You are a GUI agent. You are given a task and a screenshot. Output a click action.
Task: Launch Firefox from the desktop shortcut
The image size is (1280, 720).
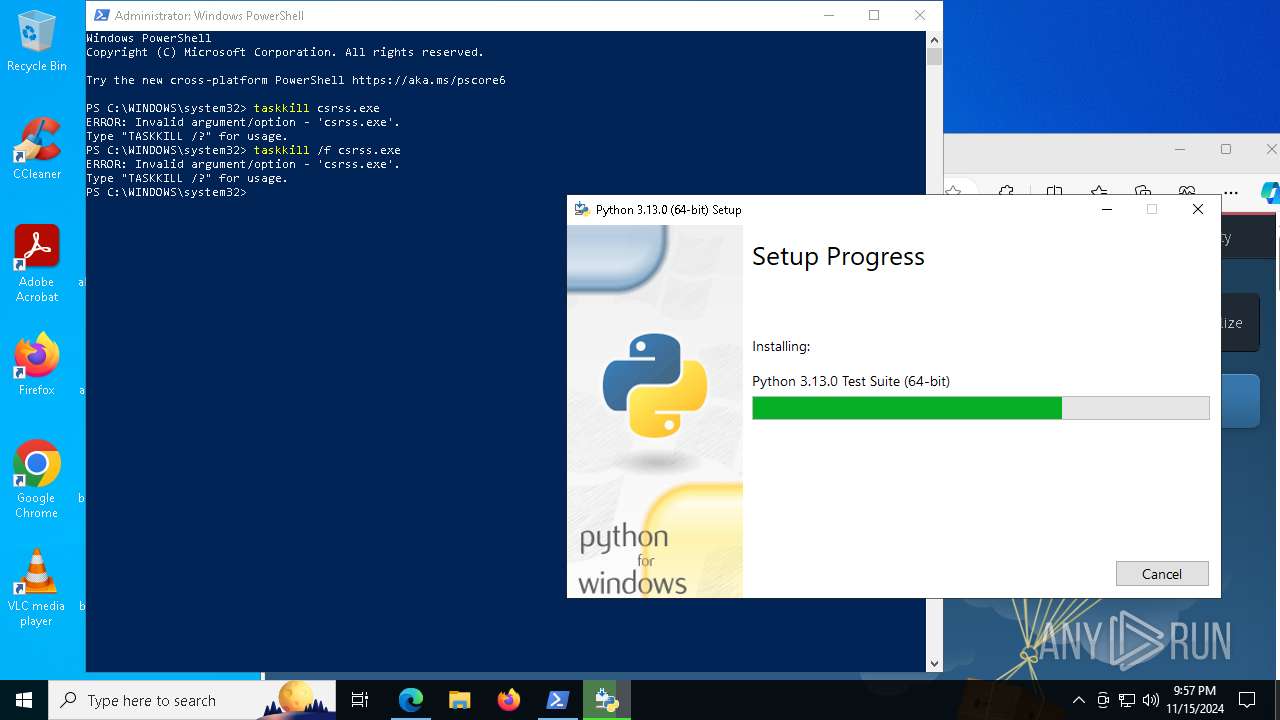tap(37, 364)
